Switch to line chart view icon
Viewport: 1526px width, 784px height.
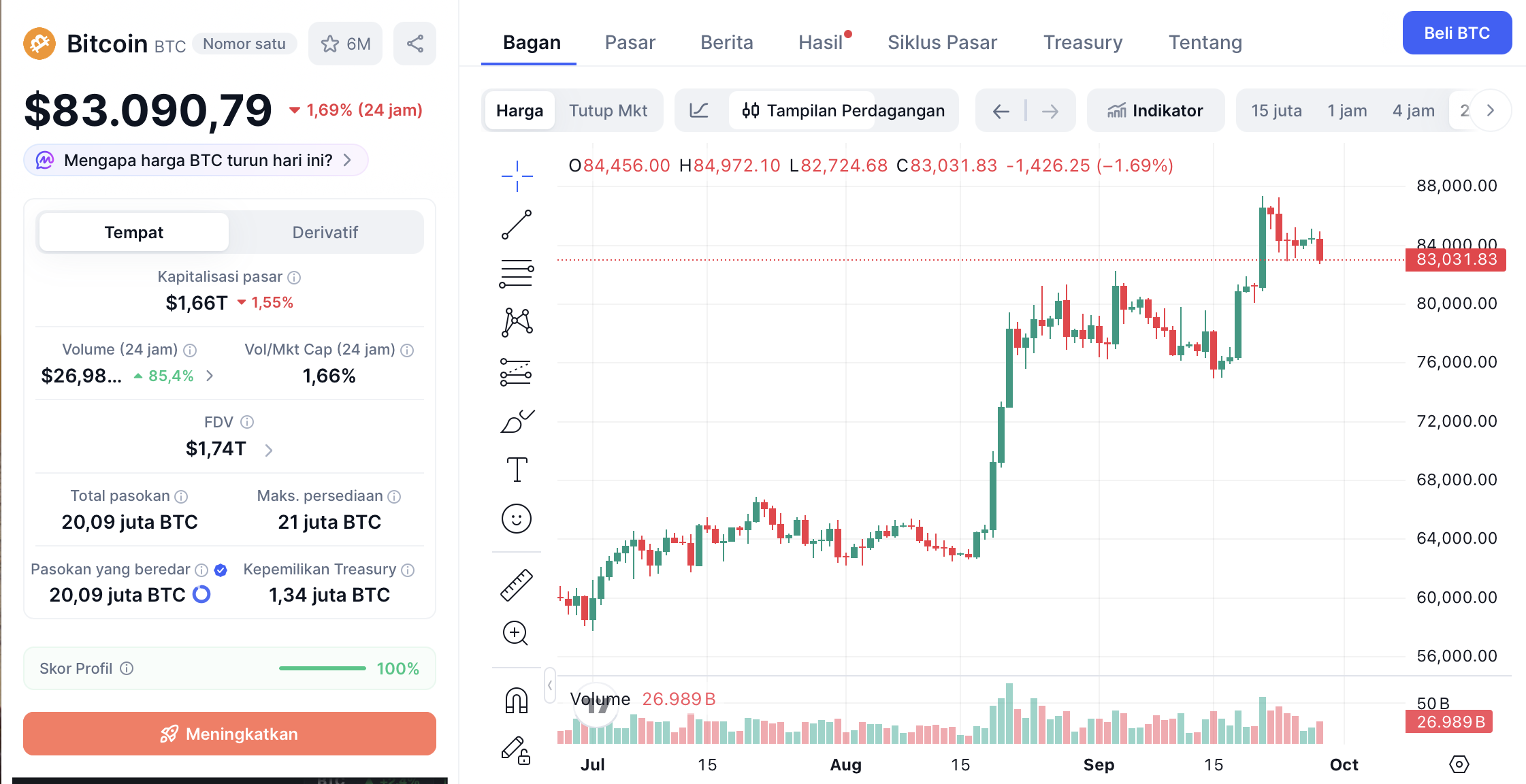pyautogui.click(x=699, y=110)
